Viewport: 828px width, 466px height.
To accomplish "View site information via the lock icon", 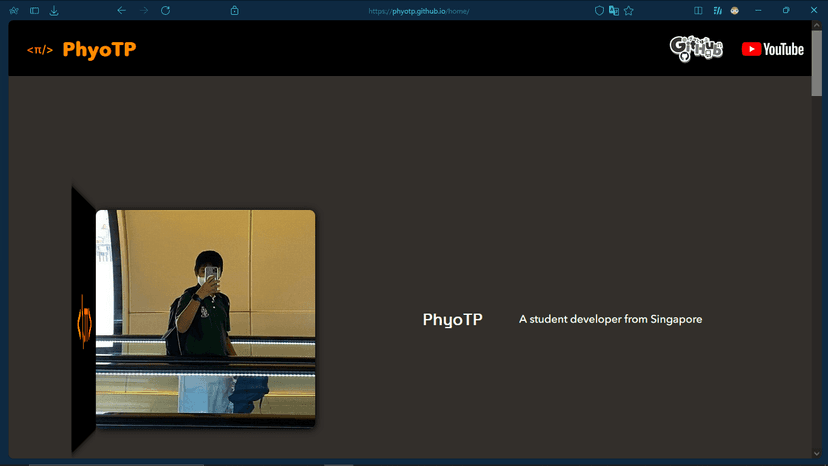I will tap(234, 11).
